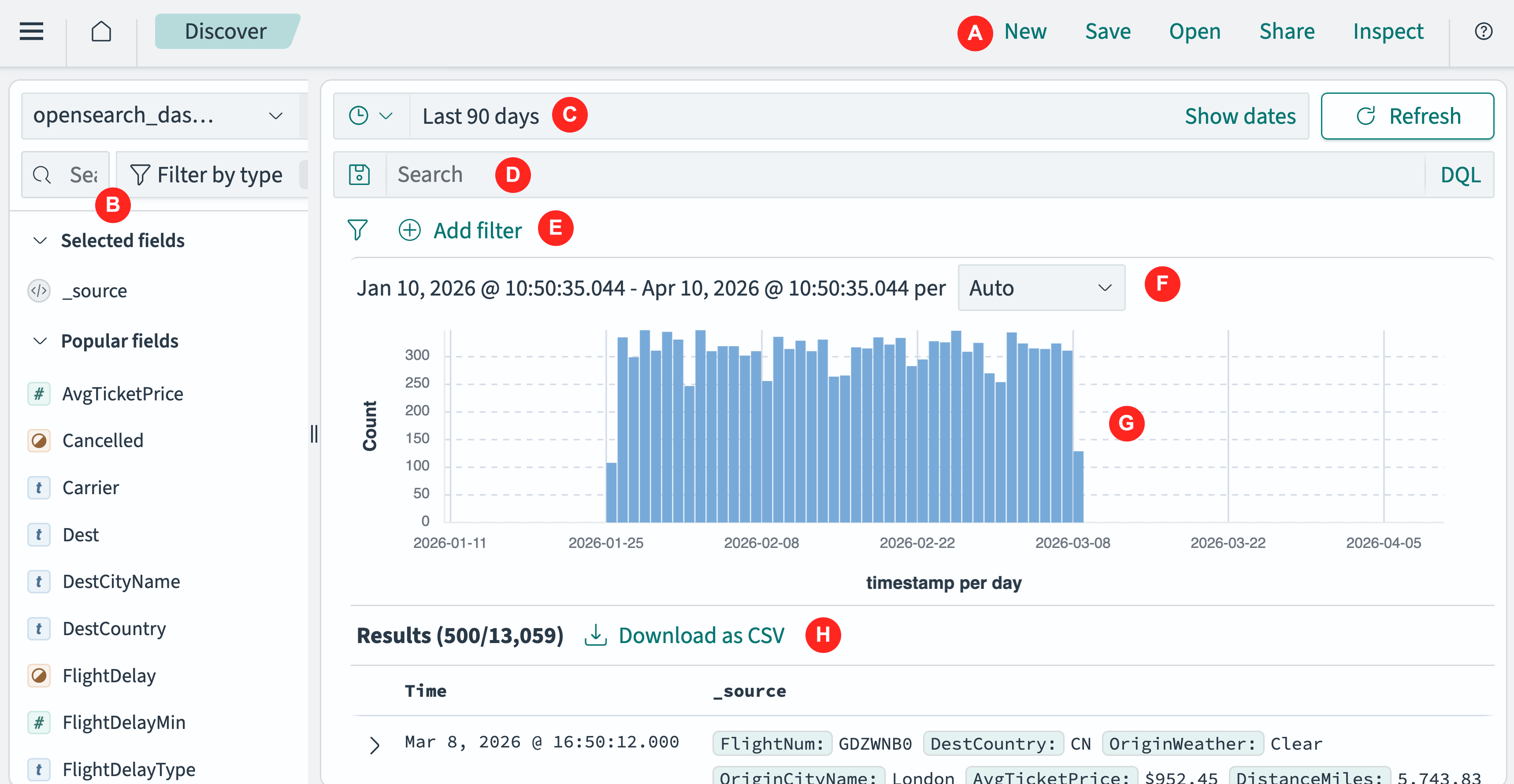Click the _source field code icon
Image resolution: width=1514 pixels, height=784 pixels.
pos(39,291)
